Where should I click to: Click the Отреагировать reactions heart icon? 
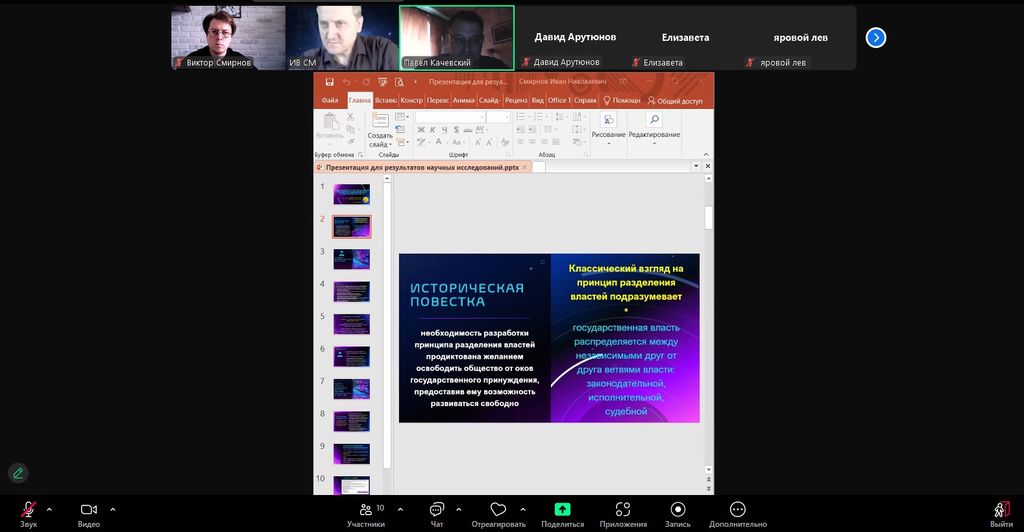click(x=498, y=510)
